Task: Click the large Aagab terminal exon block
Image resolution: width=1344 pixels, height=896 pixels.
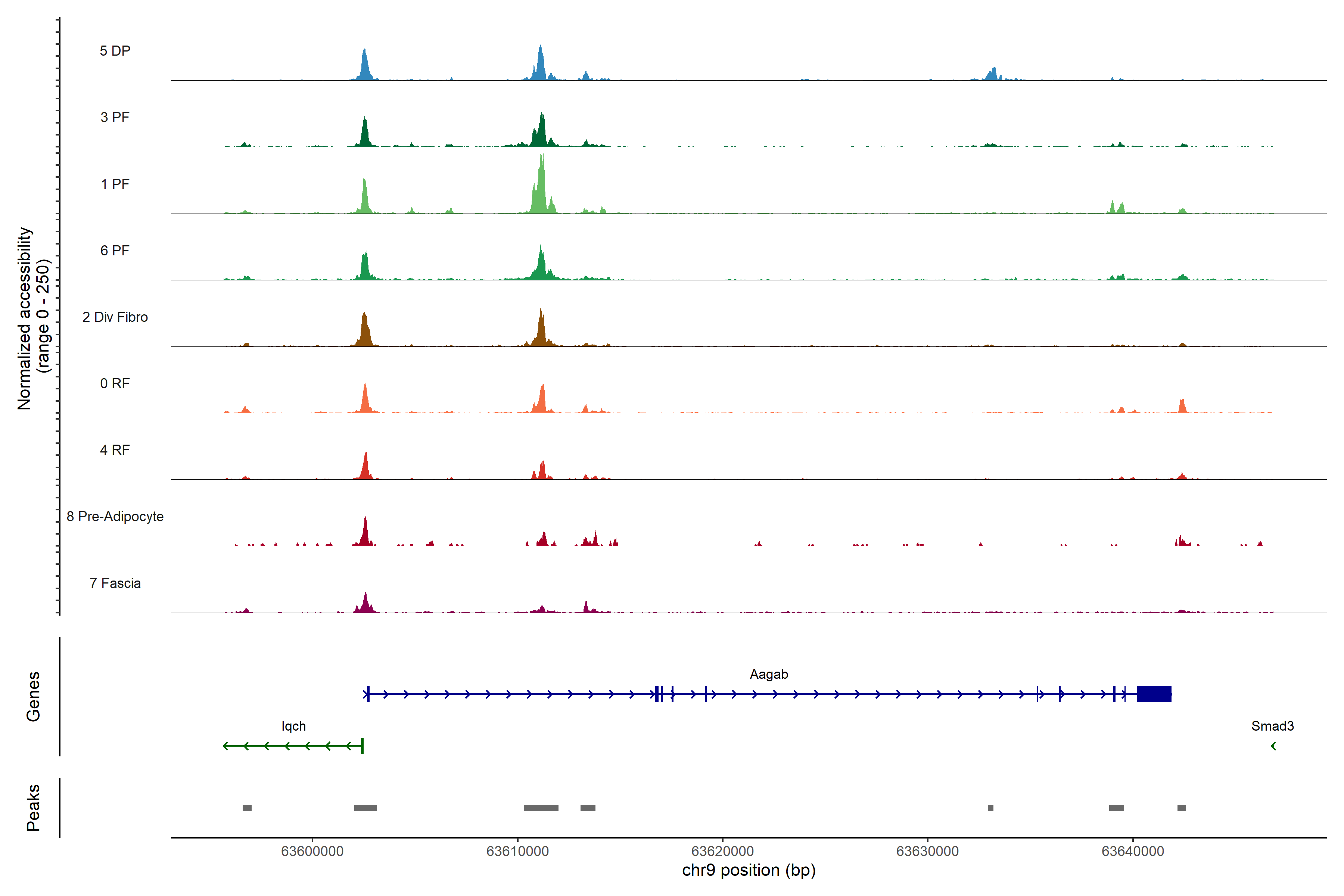Action: coord(1154,694)
